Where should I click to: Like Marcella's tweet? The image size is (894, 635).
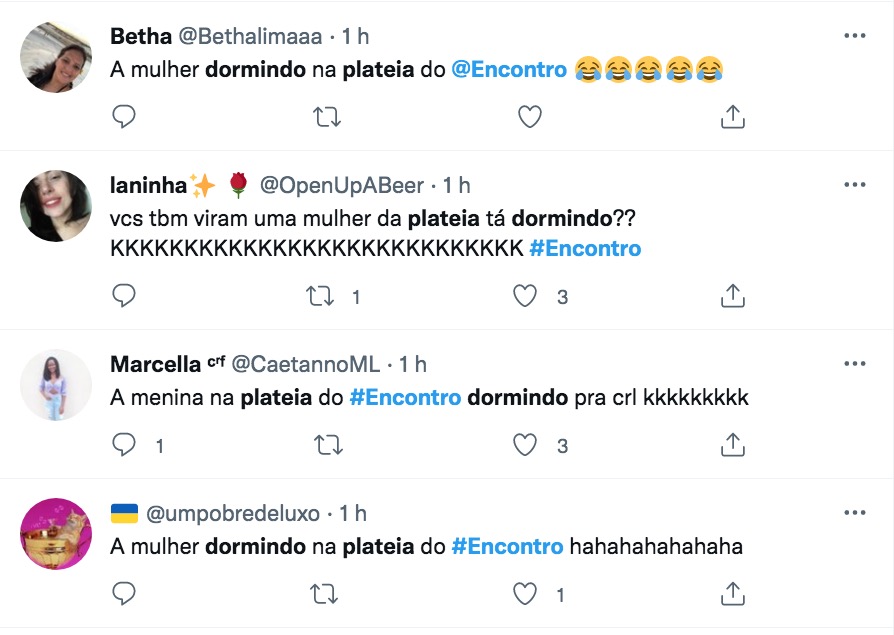click(x=526, y=444)
